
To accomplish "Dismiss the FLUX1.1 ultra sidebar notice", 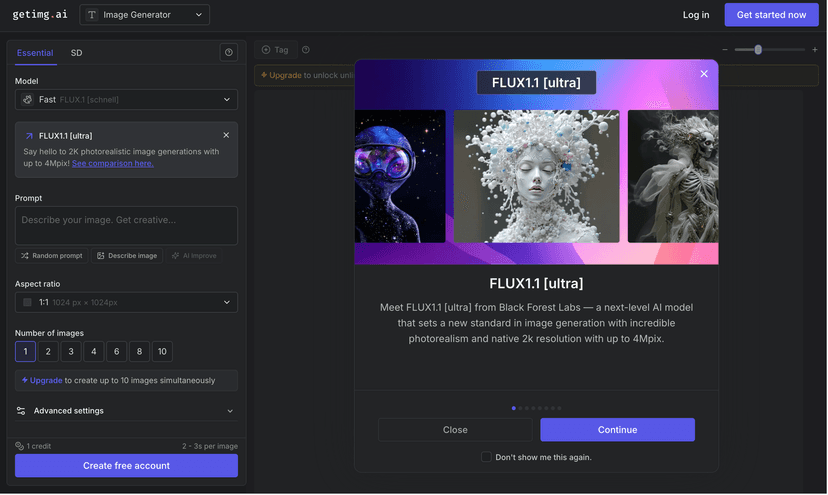I will pos(226,135).
